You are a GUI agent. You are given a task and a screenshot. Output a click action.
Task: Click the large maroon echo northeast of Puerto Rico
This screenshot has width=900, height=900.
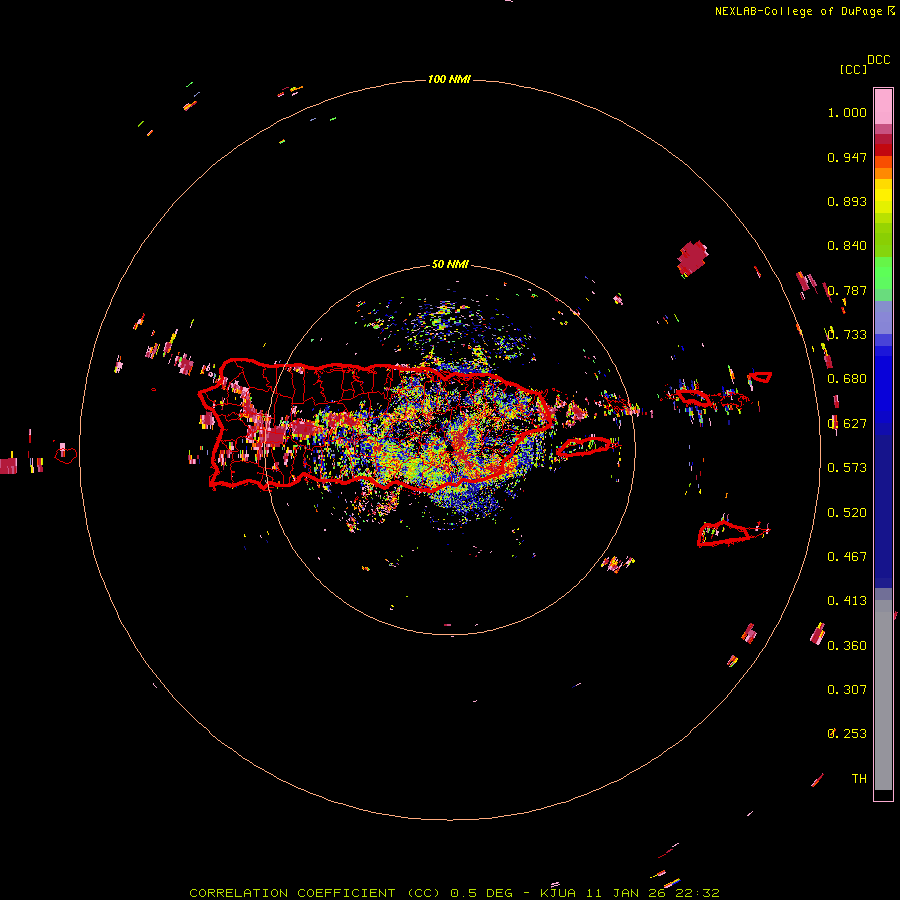(692, 258)
